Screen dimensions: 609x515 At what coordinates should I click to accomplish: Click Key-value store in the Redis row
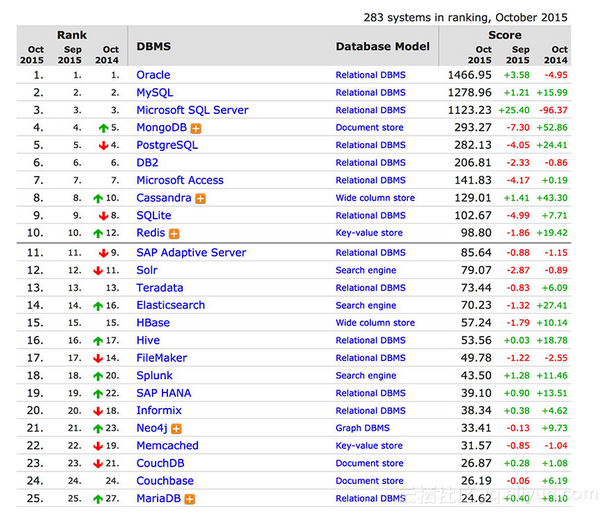click(369, 233)
